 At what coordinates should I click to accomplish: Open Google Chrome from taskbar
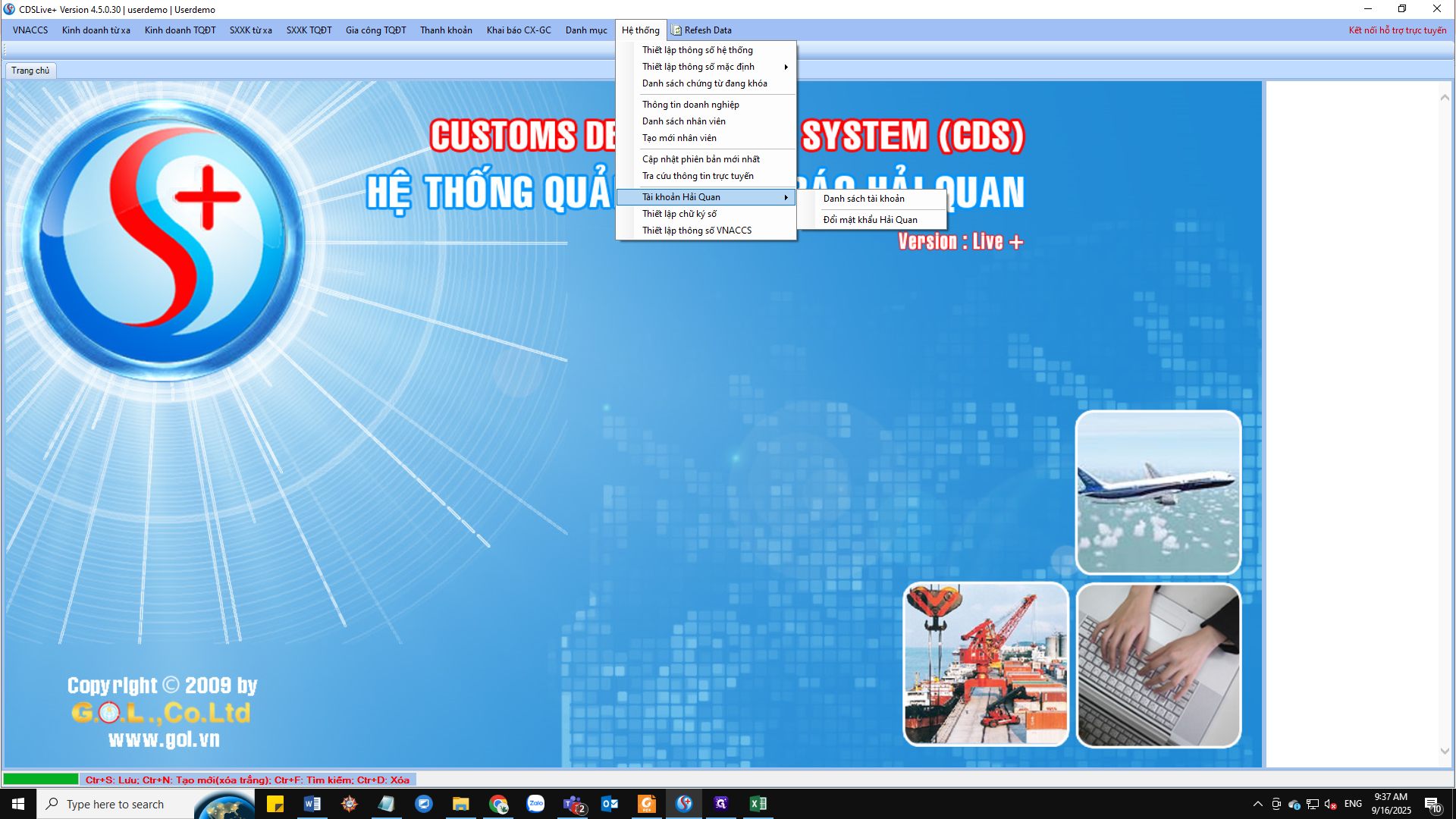[498, 804]
